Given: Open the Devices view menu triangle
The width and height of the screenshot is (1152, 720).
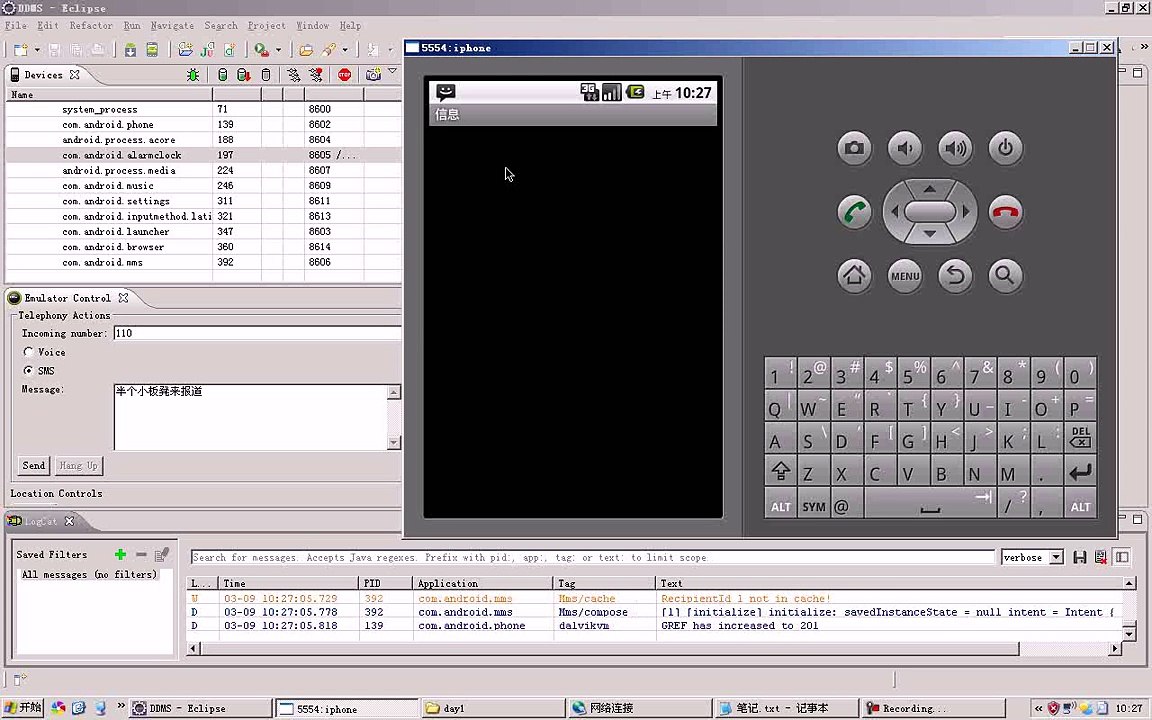Looking at the screenshot, I should (392, 71).
